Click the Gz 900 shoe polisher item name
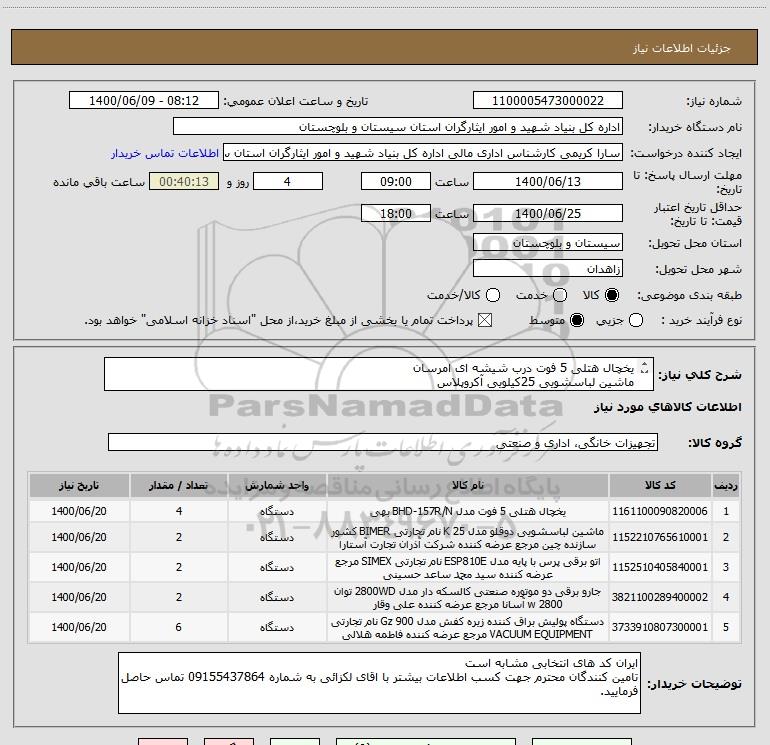 [x=468, y=628]
